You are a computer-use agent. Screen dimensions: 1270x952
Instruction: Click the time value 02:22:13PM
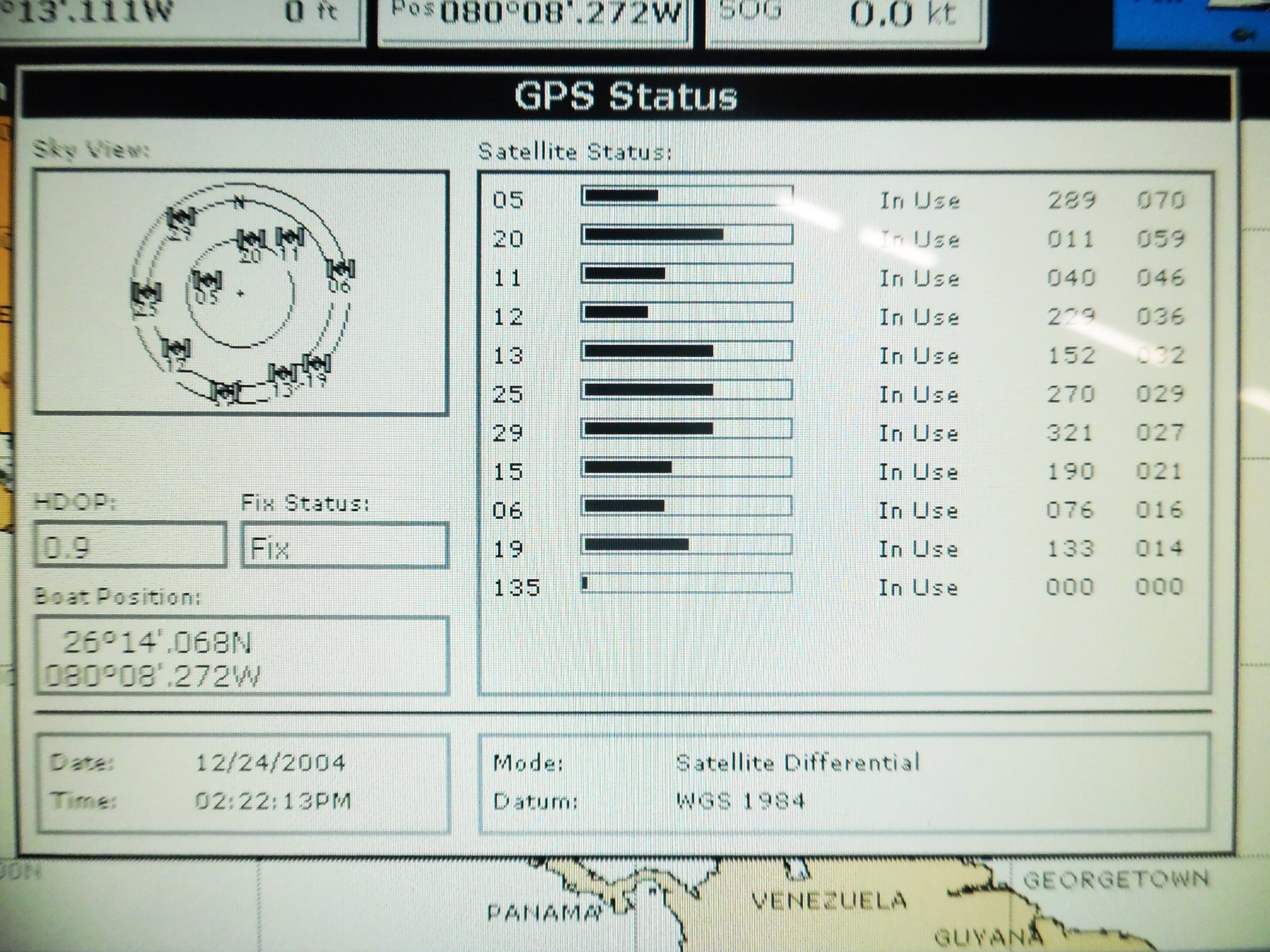click(x=273, y=801)
